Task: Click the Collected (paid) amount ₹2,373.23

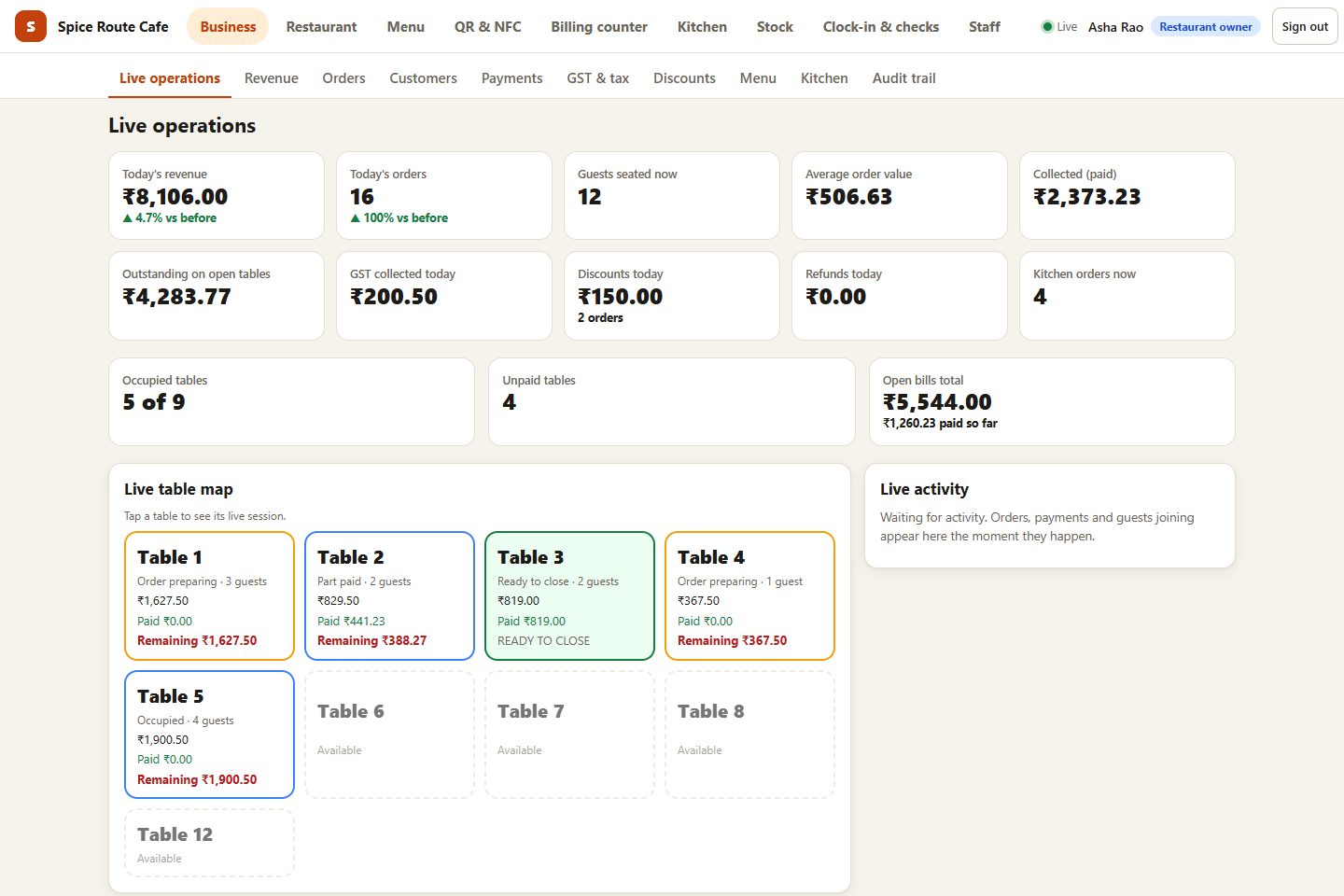Action: [1086, 197]
